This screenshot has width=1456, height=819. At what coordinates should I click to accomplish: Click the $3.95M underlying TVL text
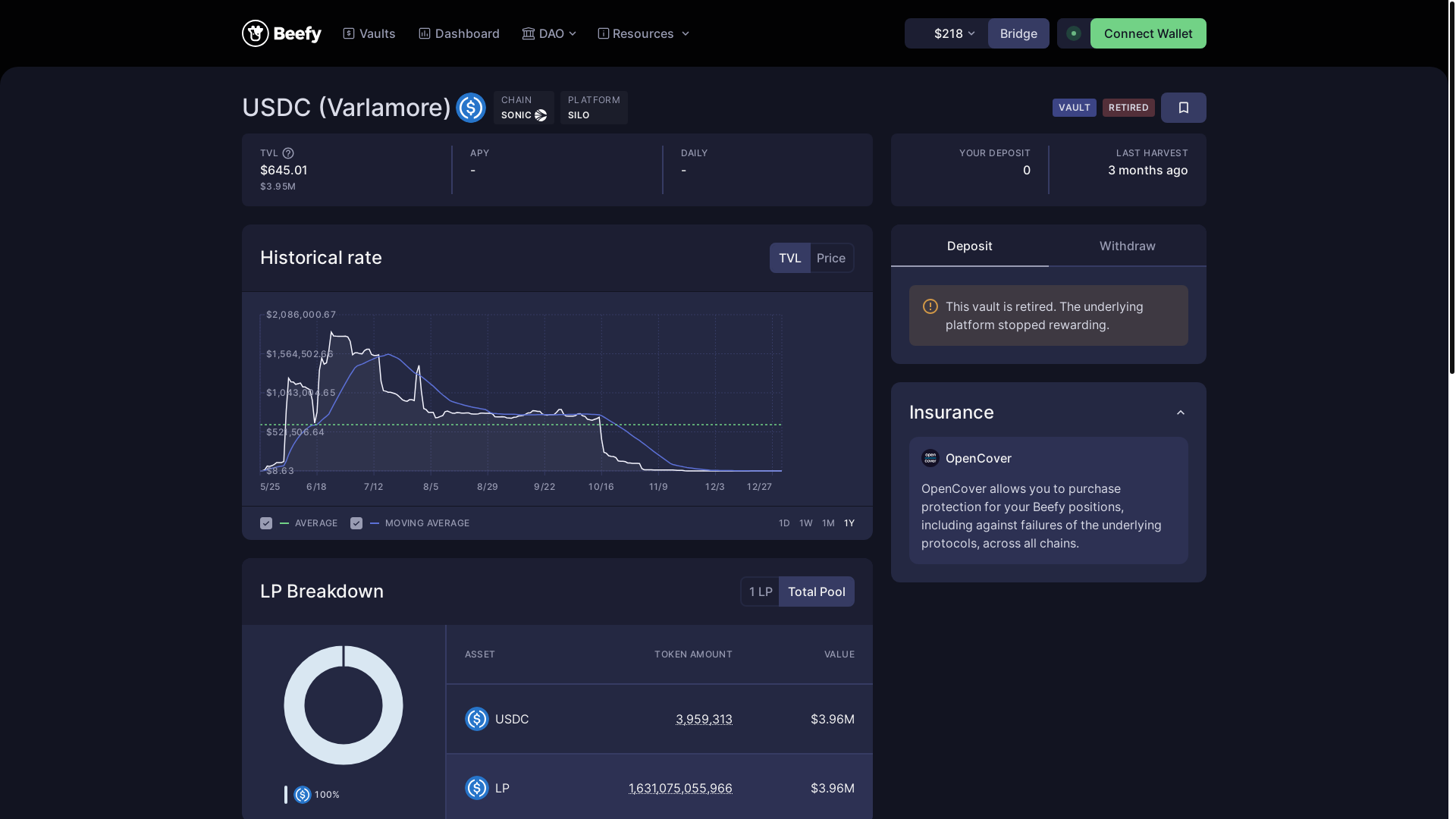point(278,187)
